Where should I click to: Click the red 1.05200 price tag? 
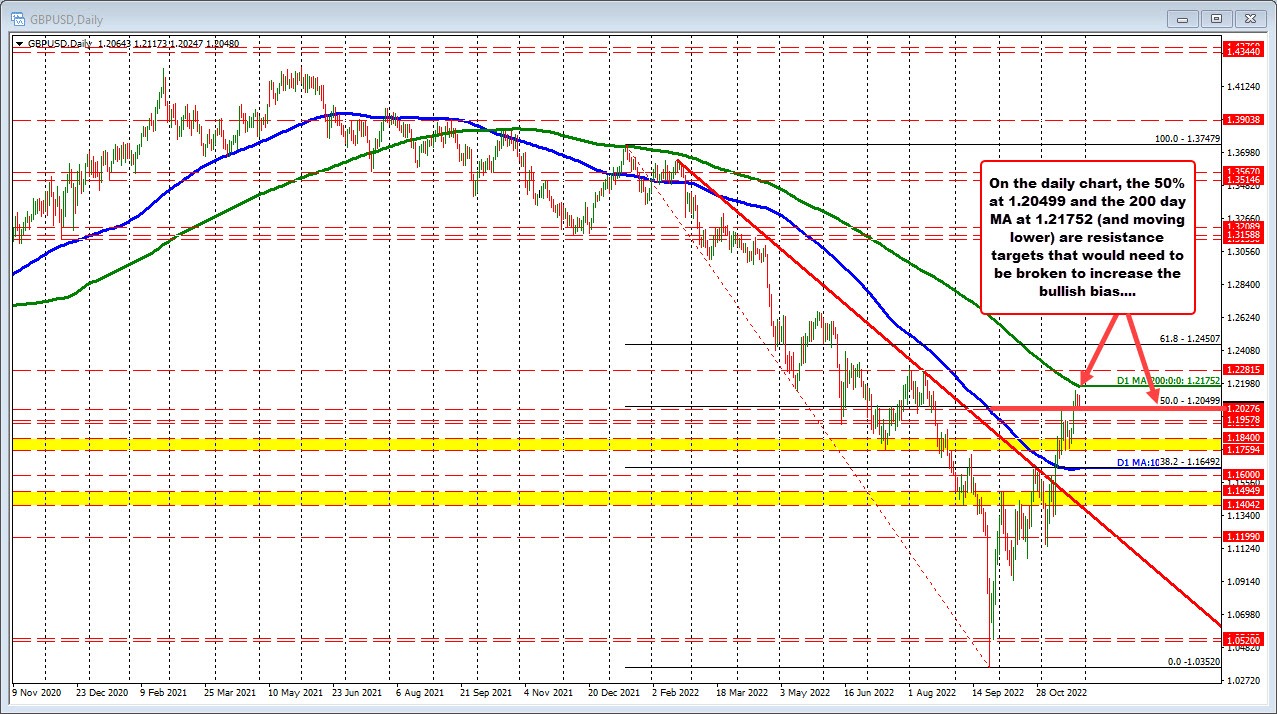[x=1243, y=639]
